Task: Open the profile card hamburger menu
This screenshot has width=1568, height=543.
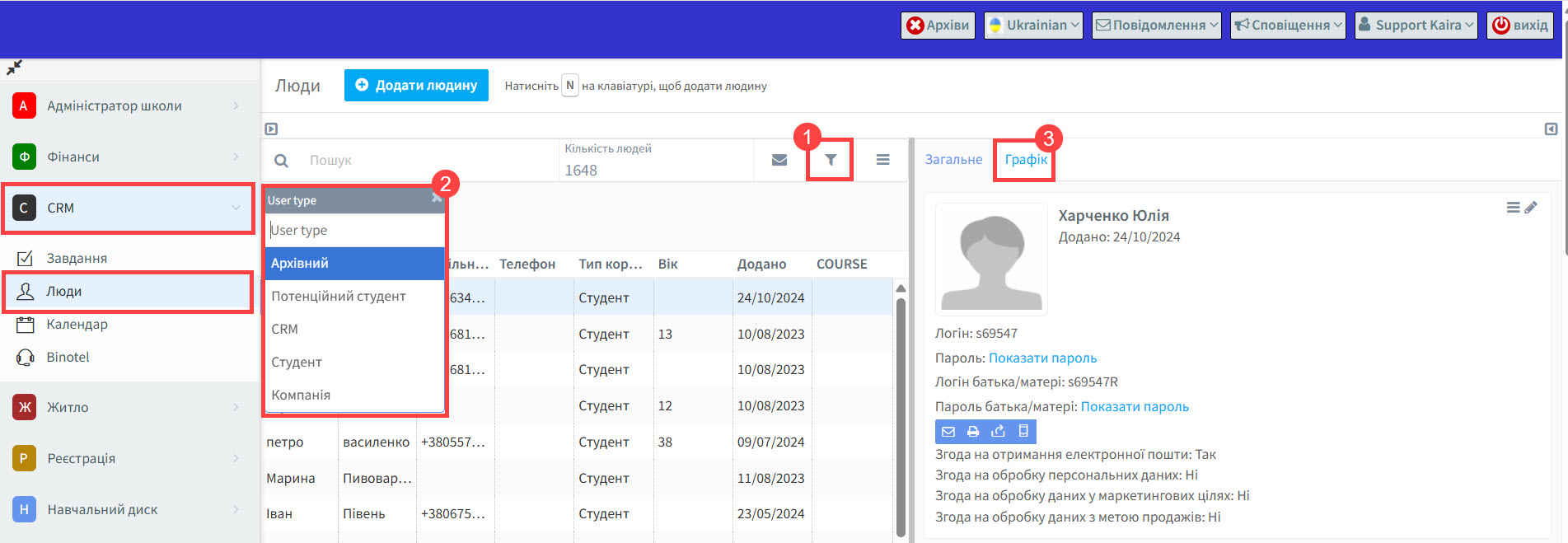Action: click(1514, 208)
